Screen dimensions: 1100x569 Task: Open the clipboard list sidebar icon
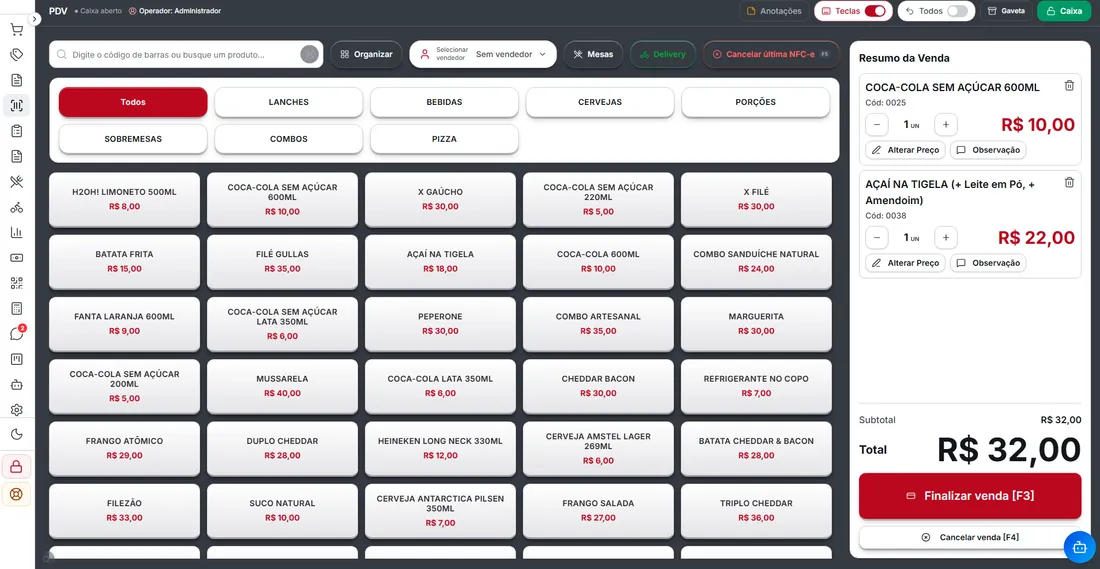[x=17, y=130]
